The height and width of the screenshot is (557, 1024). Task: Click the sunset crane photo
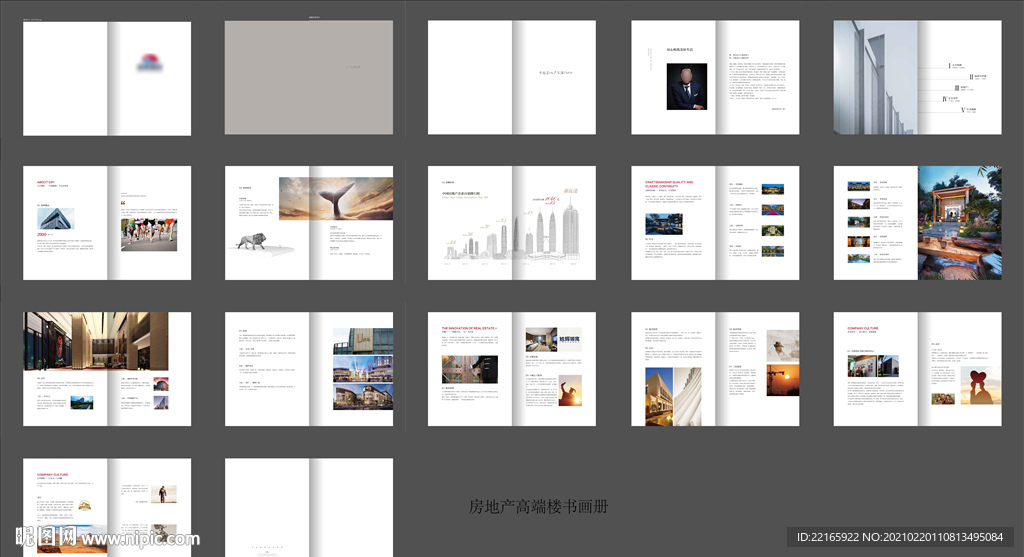pyautogui.click(x=782, y=380)
